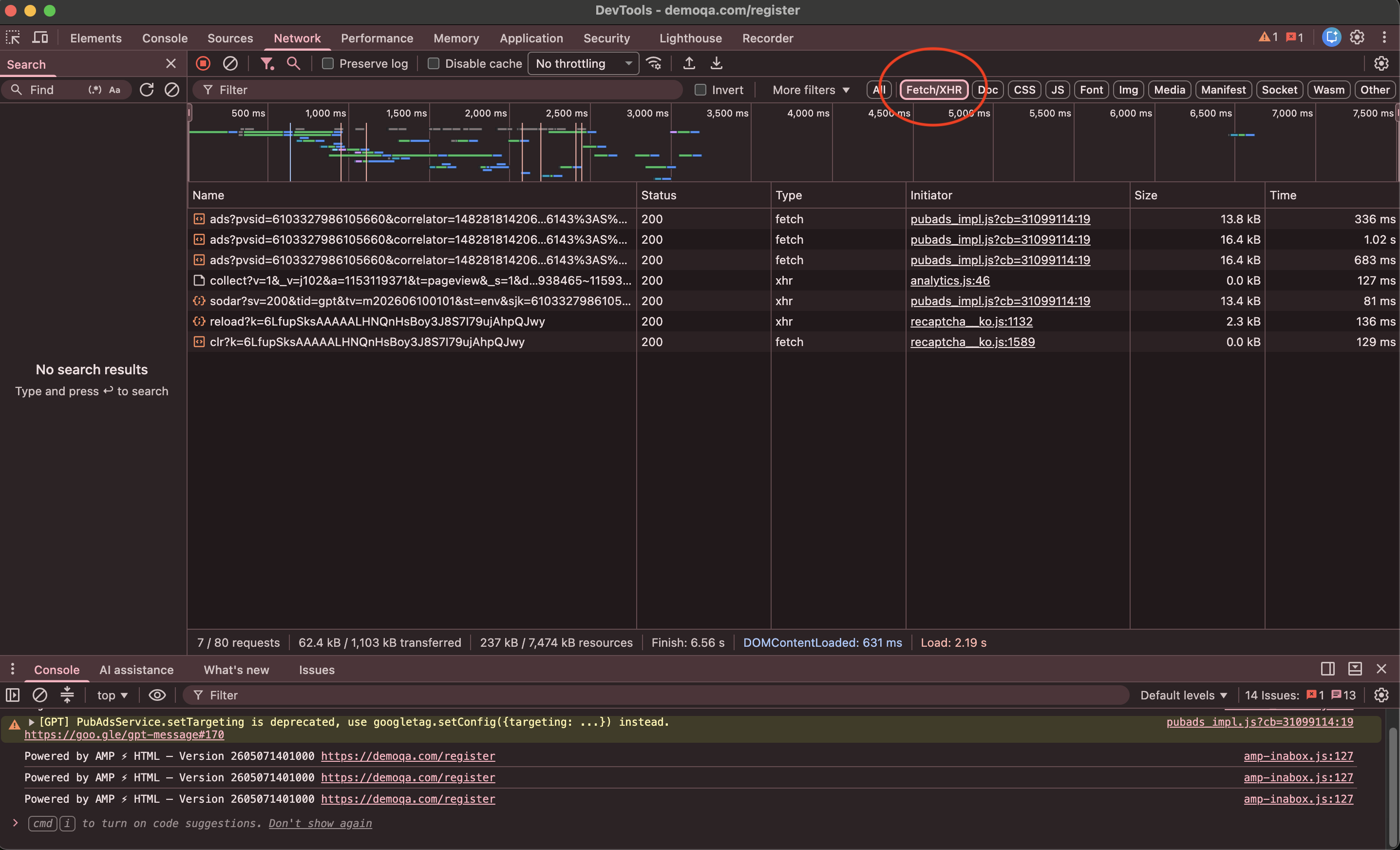Open the Default levels dropdown

(x=1184, y=695)
